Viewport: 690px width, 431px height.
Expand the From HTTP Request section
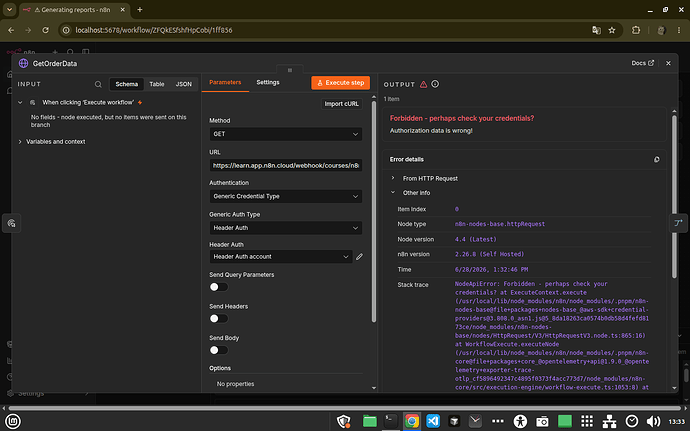tap(393, 178)
